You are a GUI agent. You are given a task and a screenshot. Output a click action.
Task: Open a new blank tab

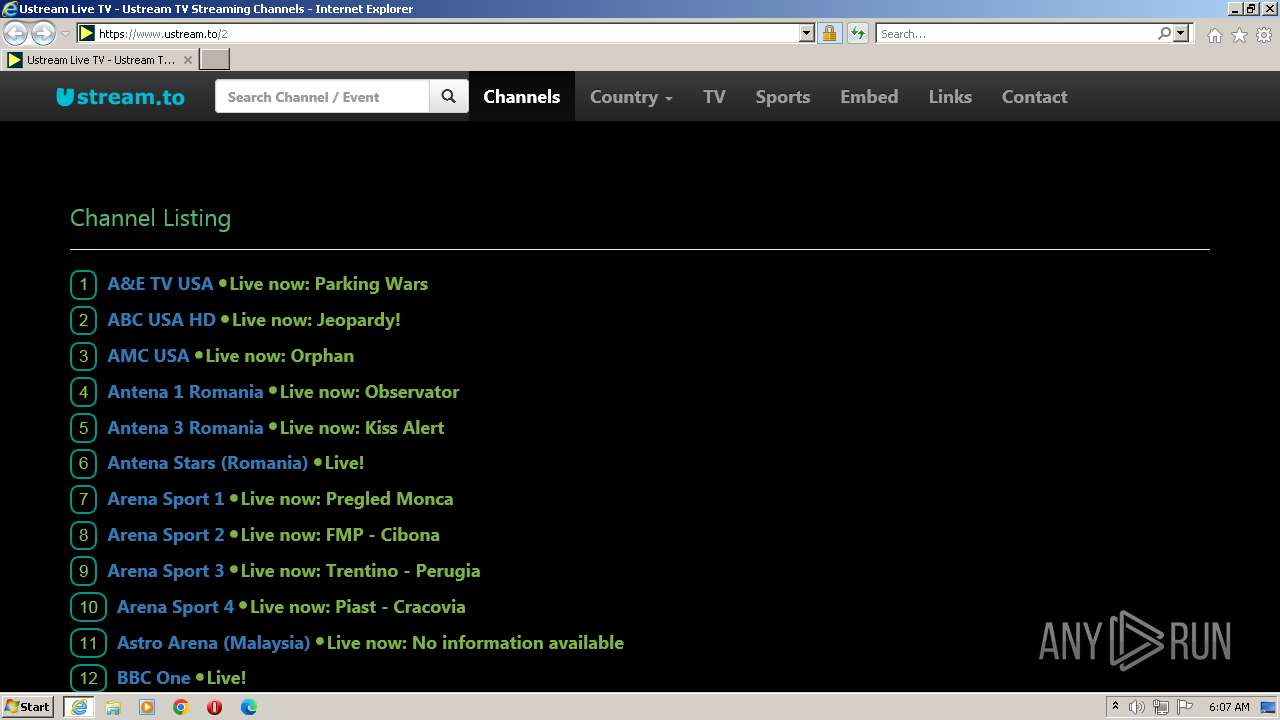(215, 59)
